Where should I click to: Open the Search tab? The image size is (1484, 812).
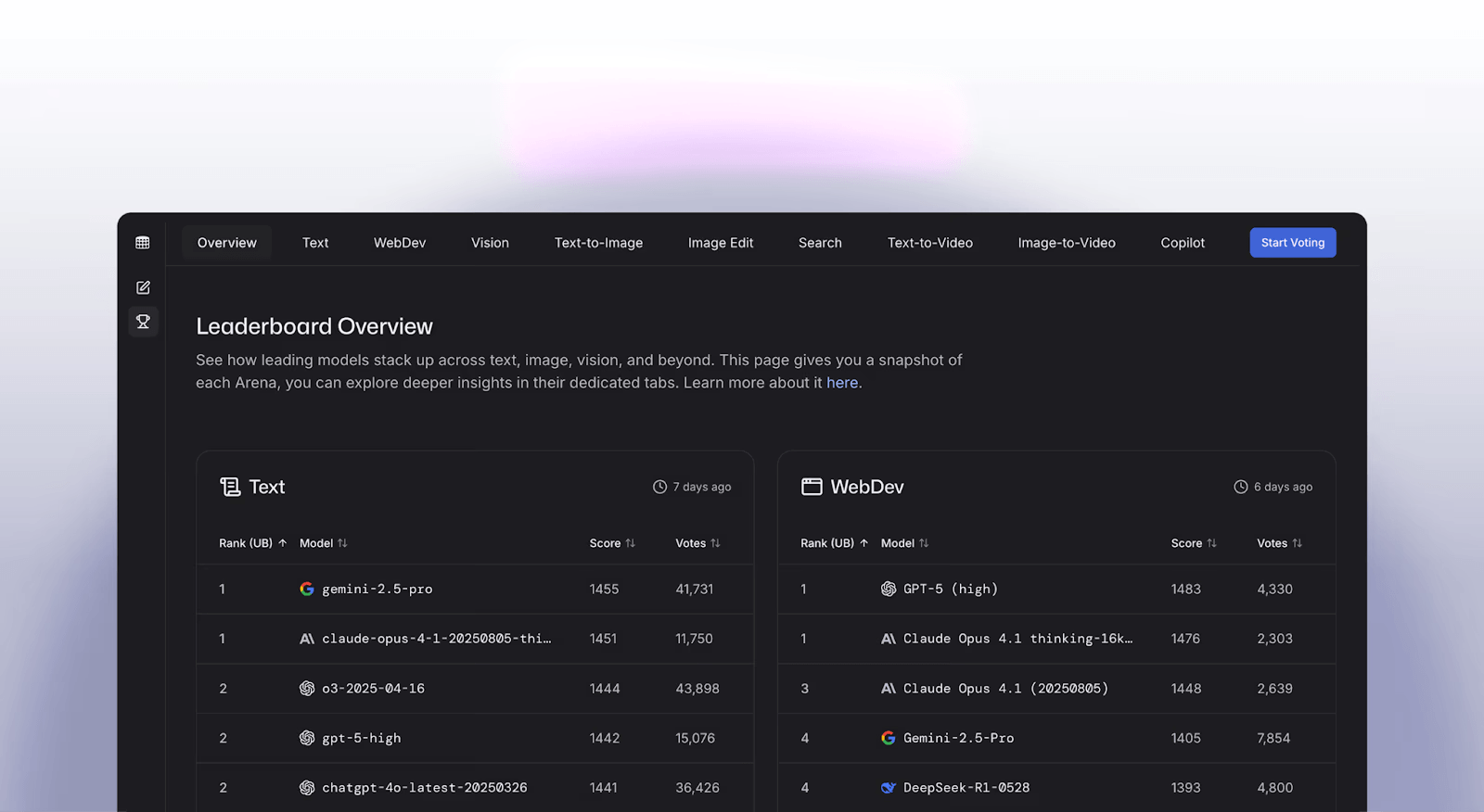click(x=820, y=243)
